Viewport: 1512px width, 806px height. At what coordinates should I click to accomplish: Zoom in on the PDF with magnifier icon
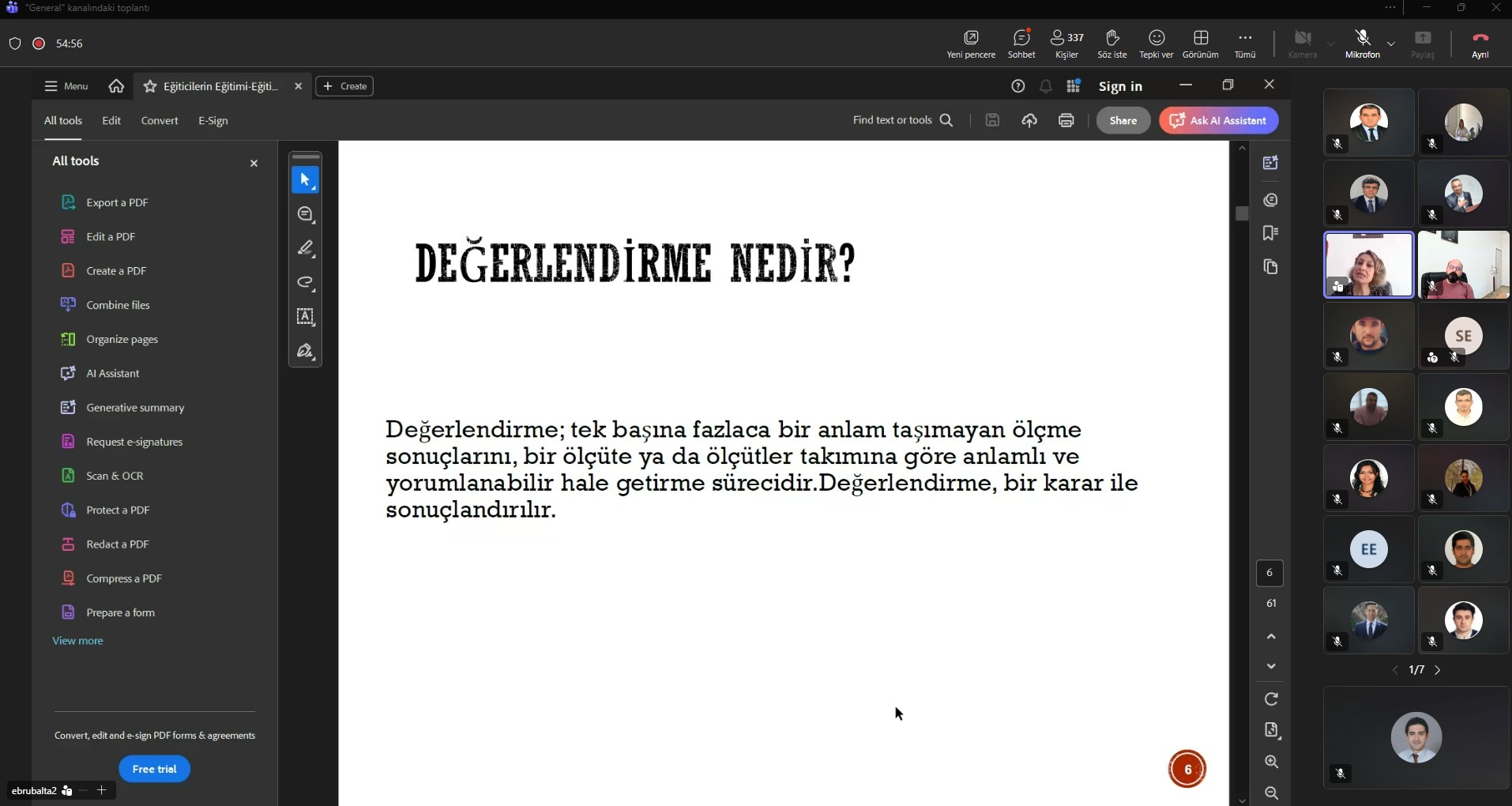(1271, 762)
